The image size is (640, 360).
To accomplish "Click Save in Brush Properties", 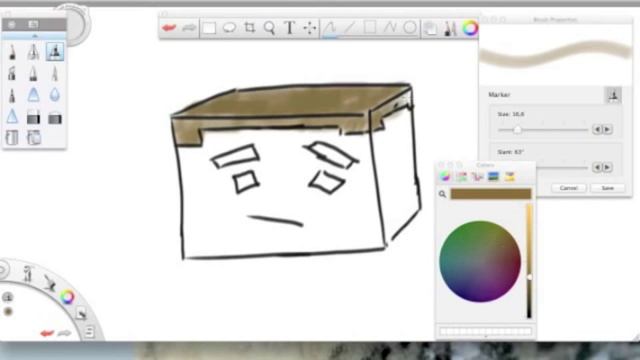I will click(x=607, y=188).
